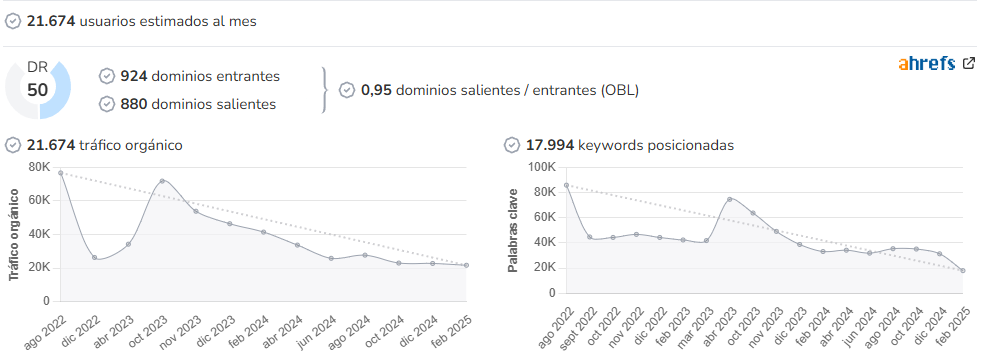Click the ahrefs logo link
This screenshot has height=362, width=985.
[927, 63]
